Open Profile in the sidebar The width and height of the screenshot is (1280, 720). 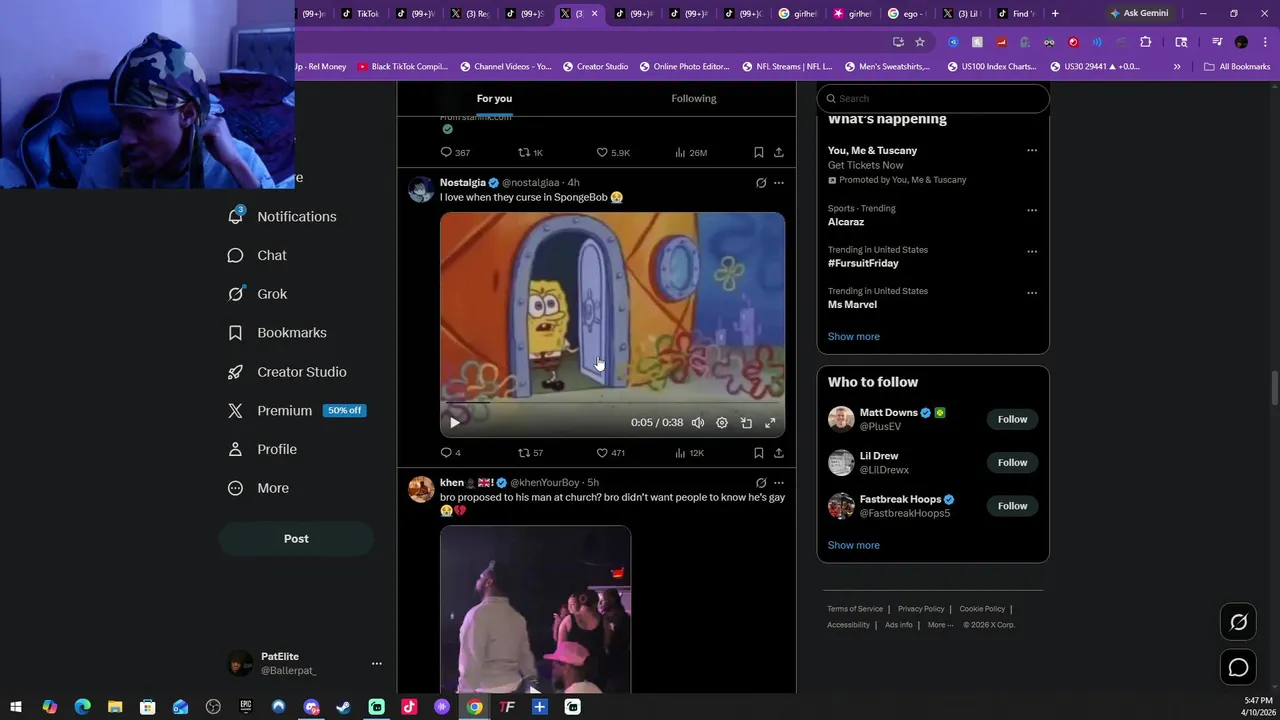[x=262, y=450]
